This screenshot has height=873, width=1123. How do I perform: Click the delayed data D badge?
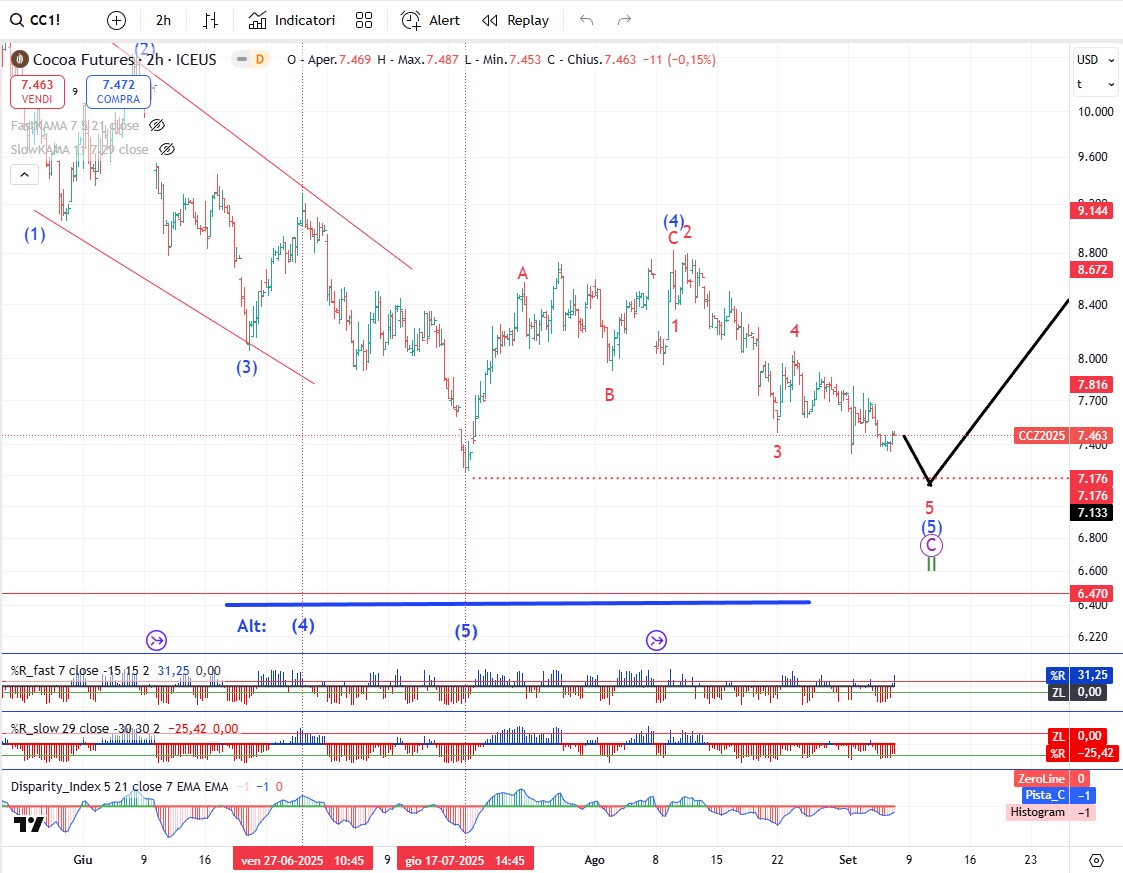[x=259, y=59]
